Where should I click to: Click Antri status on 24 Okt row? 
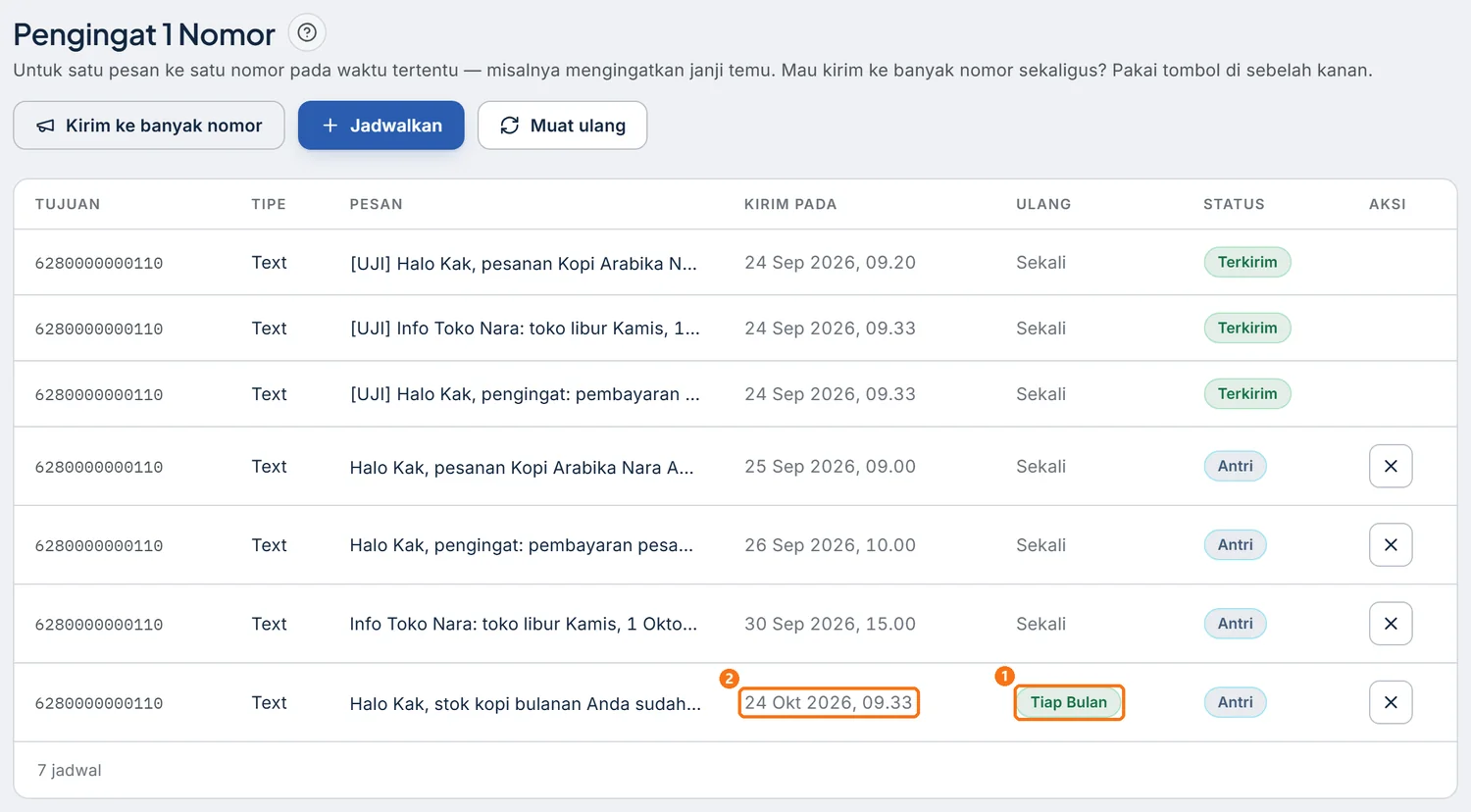tap(1236, 702)
